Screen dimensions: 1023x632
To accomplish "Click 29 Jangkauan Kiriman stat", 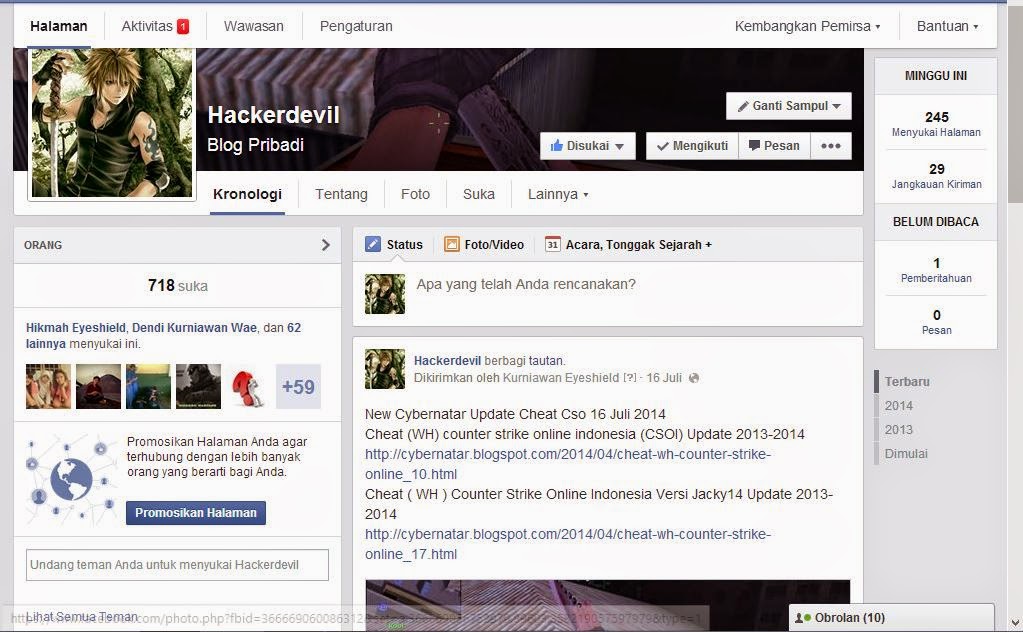I will coord(936,176).
